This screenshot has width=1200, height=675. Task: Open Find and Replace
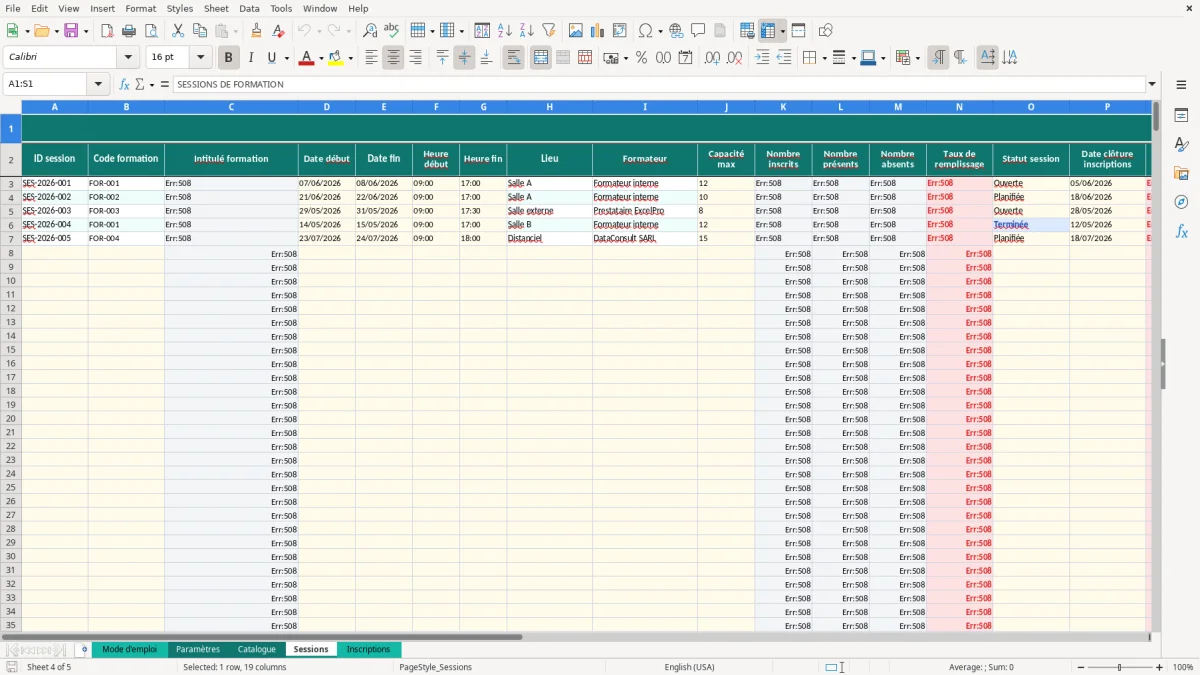(370, 31)
